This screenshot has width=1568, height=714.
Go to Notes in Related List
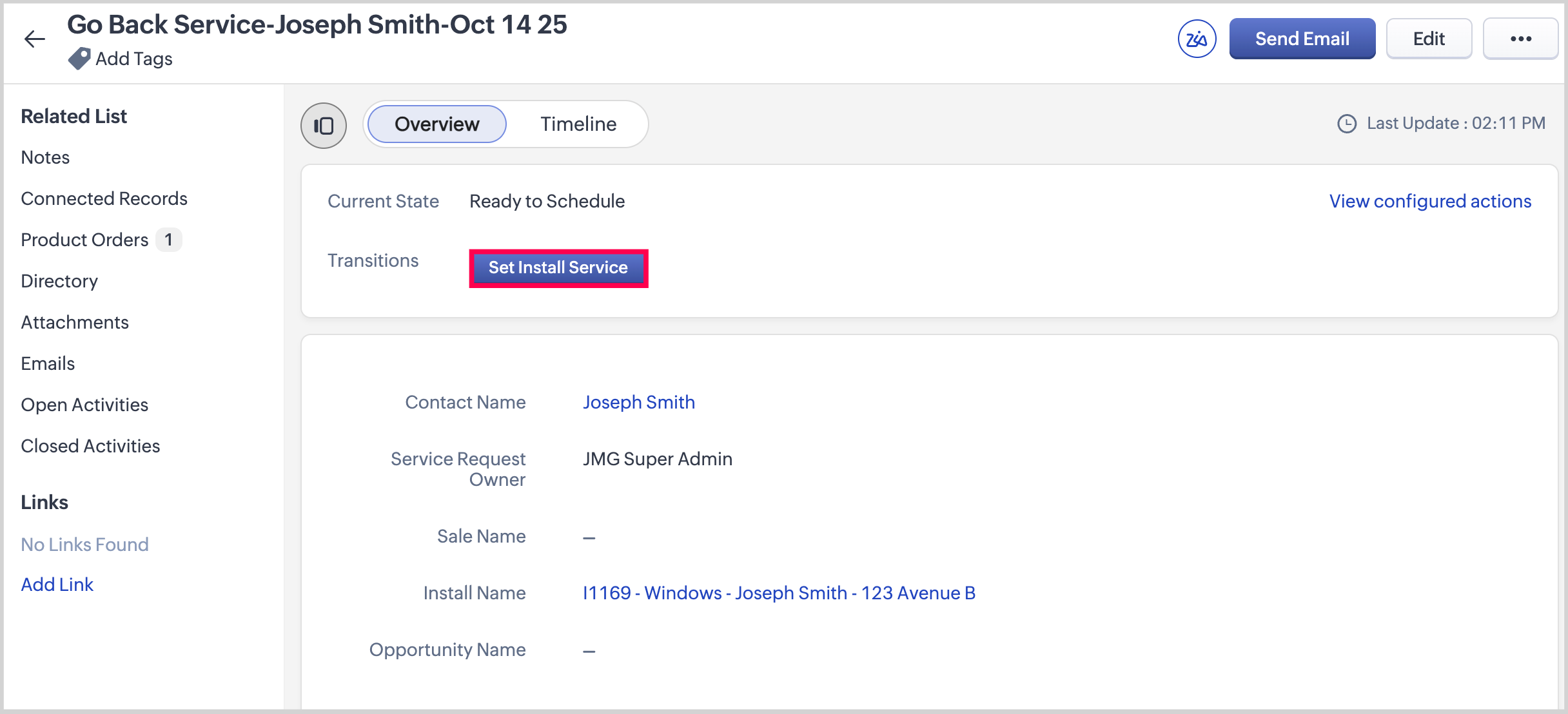coord(45,157)
